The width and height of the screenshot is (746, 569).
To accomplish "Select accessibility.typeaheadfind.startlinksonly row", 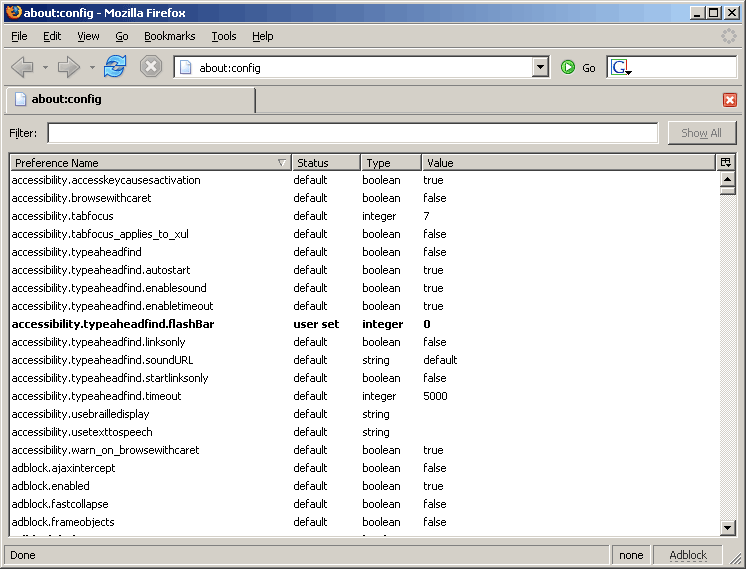I will [x=364, y=378].
